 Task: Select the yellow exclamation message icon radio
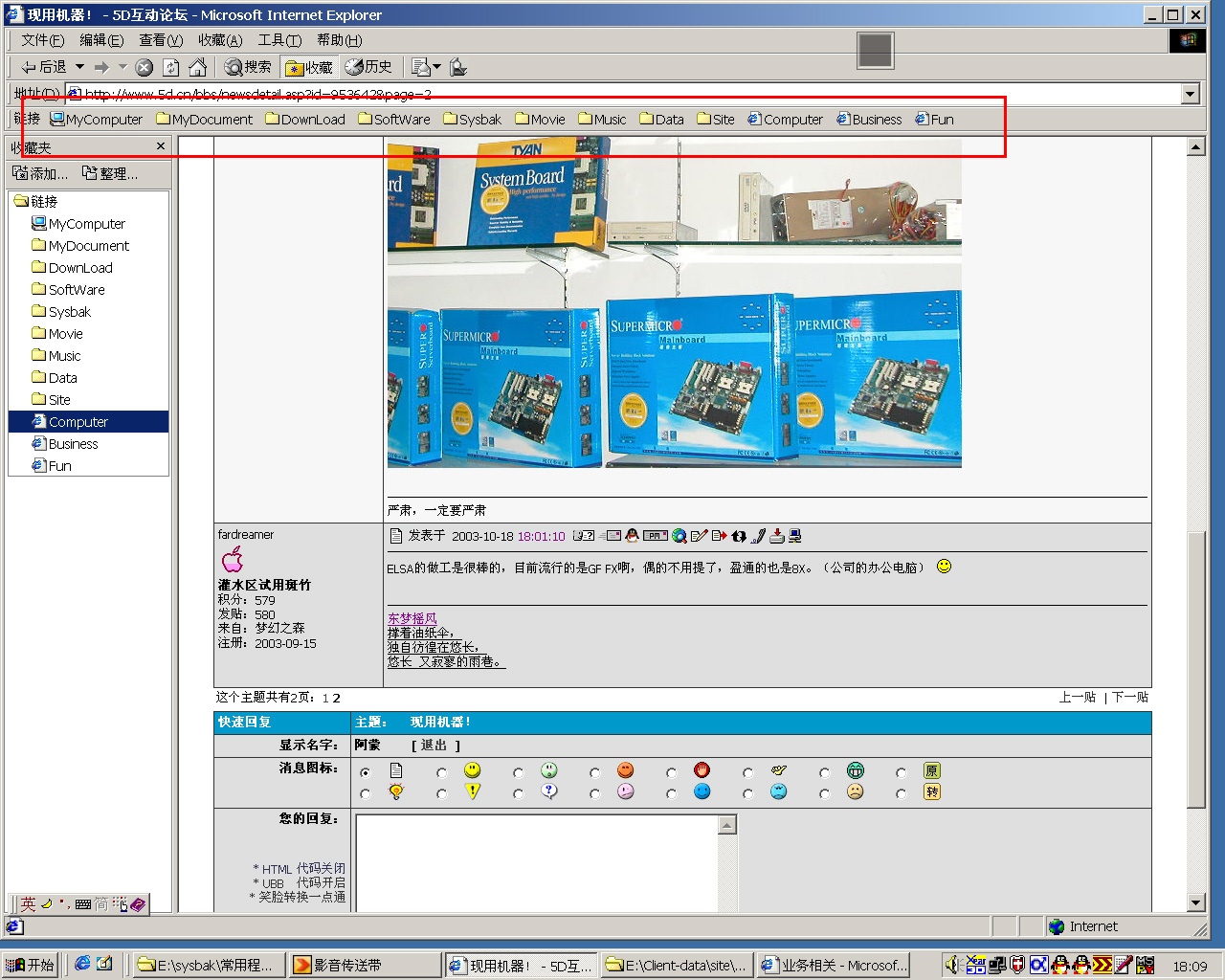click(x=441, y=793)
